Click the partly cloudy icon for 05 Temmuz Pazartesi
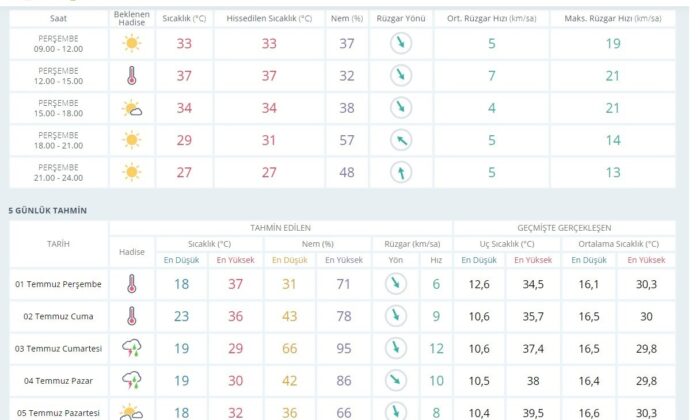Viewport: 700px width, 420px height. tap(132, 411)
